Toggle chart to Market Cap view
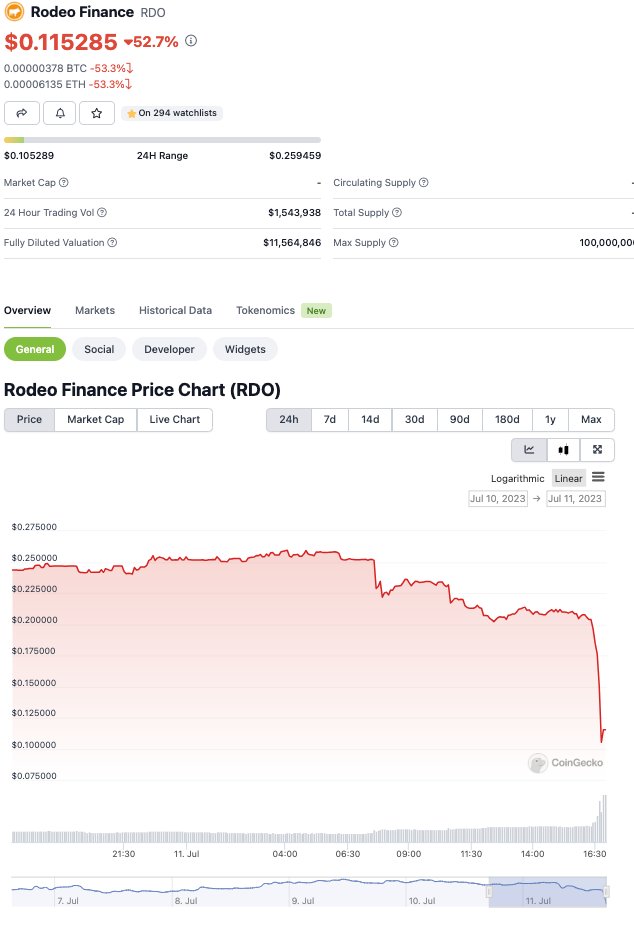 tap(95, 419)
